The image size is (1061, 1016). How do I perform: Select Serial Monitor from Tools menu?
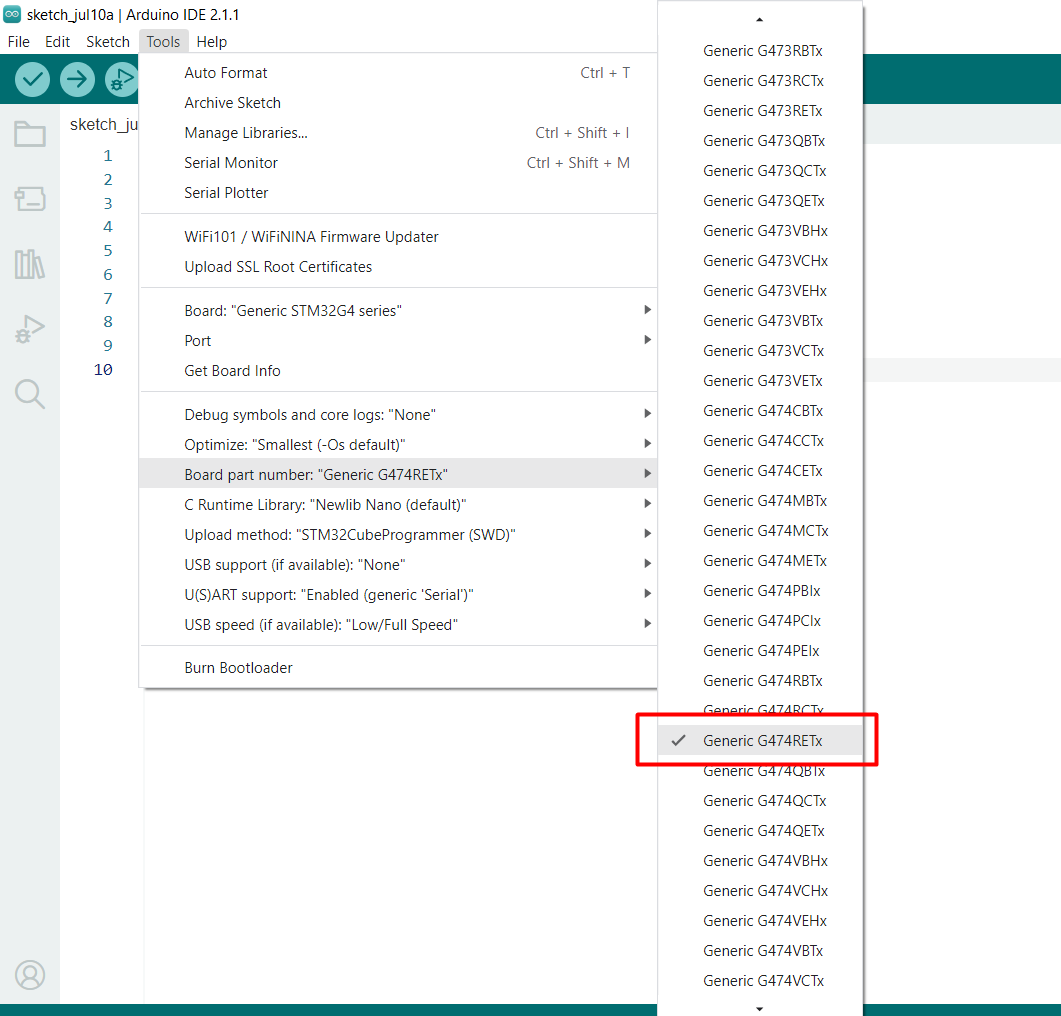point(231,163)
